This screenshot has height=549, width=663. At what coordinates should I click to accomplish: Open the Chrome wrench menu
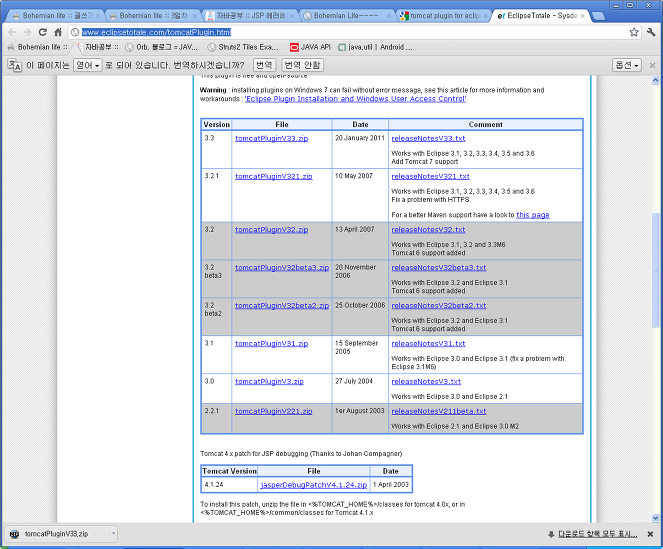[651, 32]
